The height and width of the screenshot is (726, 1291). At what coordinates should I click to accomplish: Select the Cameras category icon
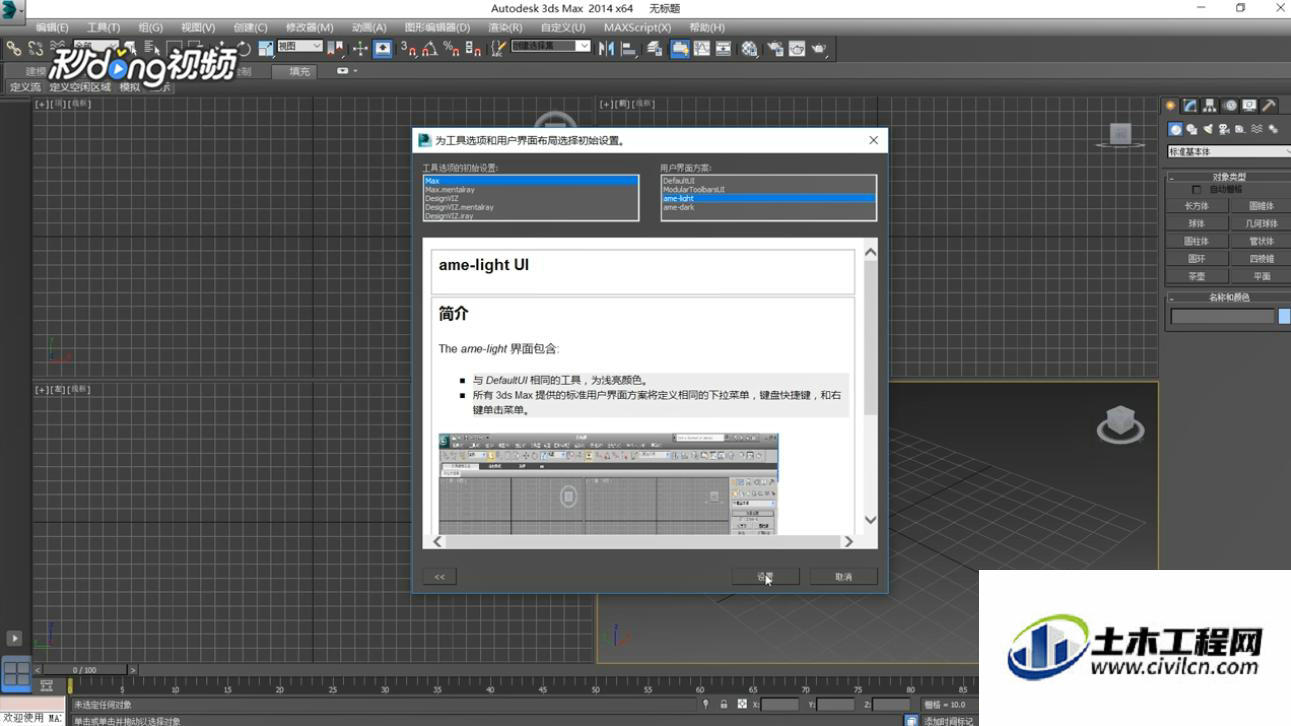(x=1224, y=129)
